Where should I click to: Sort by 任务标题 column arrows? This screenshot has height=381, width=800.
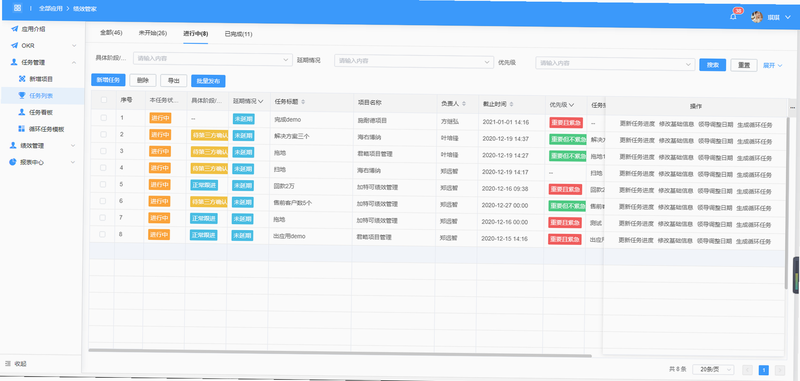304,103
